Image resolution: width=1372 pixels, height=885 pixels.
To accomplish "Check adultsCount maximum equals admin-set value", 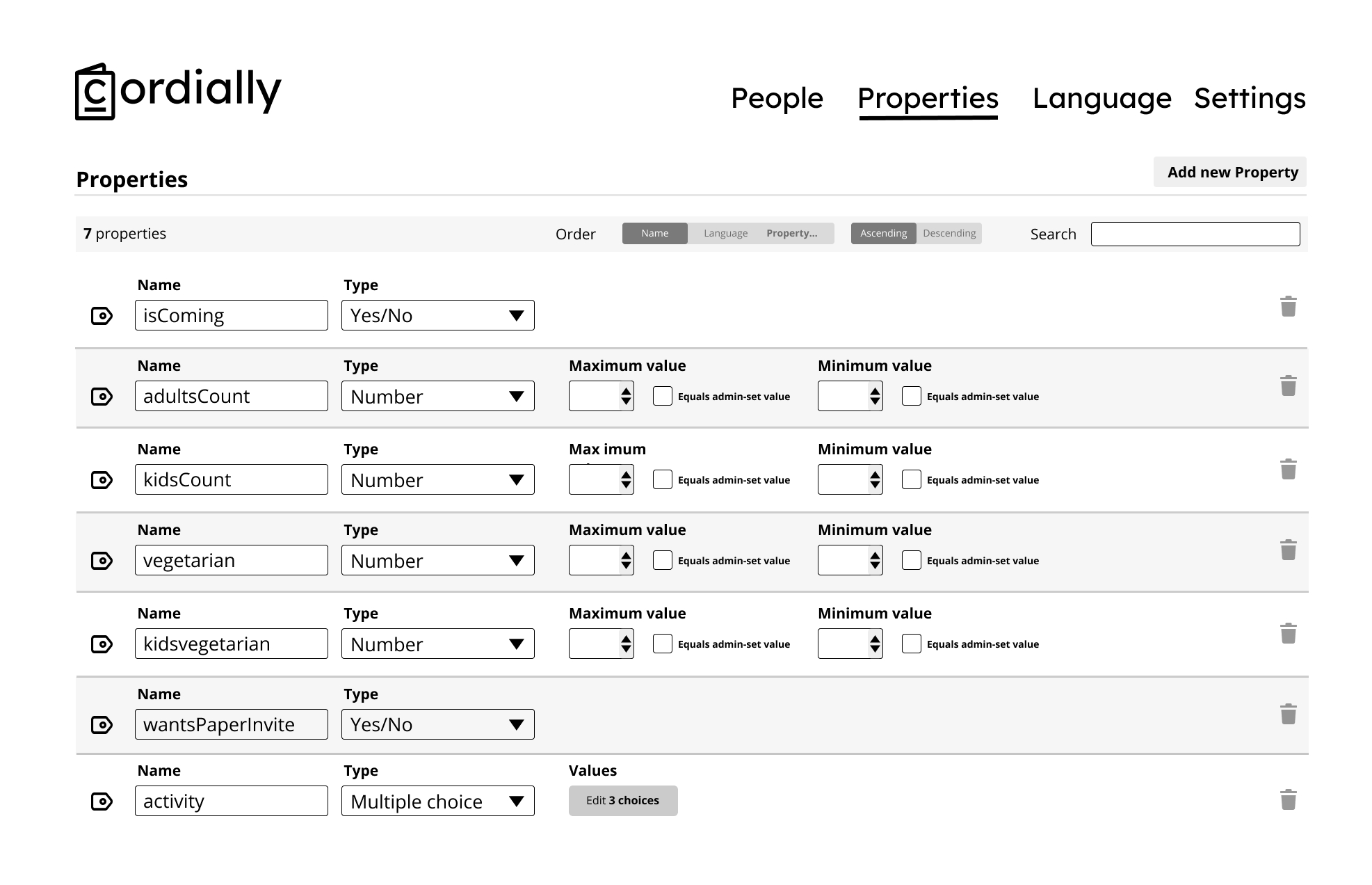I will pos(662,397).
